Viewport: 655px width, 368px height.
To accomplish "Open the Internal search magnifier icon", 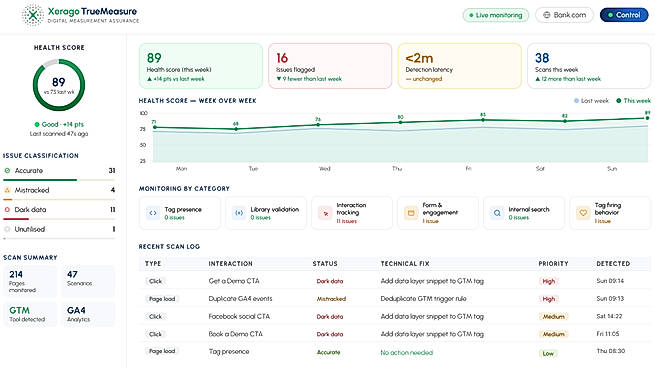I will [x=497, y=213].
